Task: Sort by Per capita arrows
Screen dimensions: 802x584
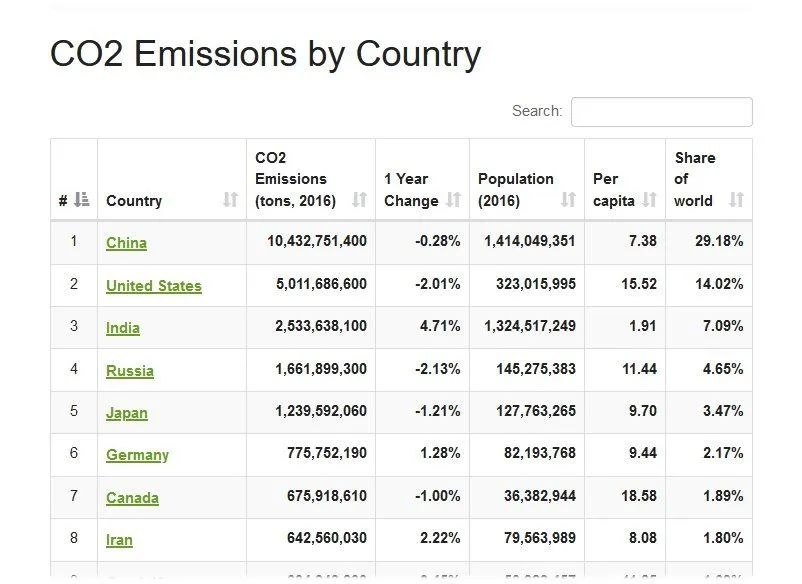Action: click(x=649, y=200)
